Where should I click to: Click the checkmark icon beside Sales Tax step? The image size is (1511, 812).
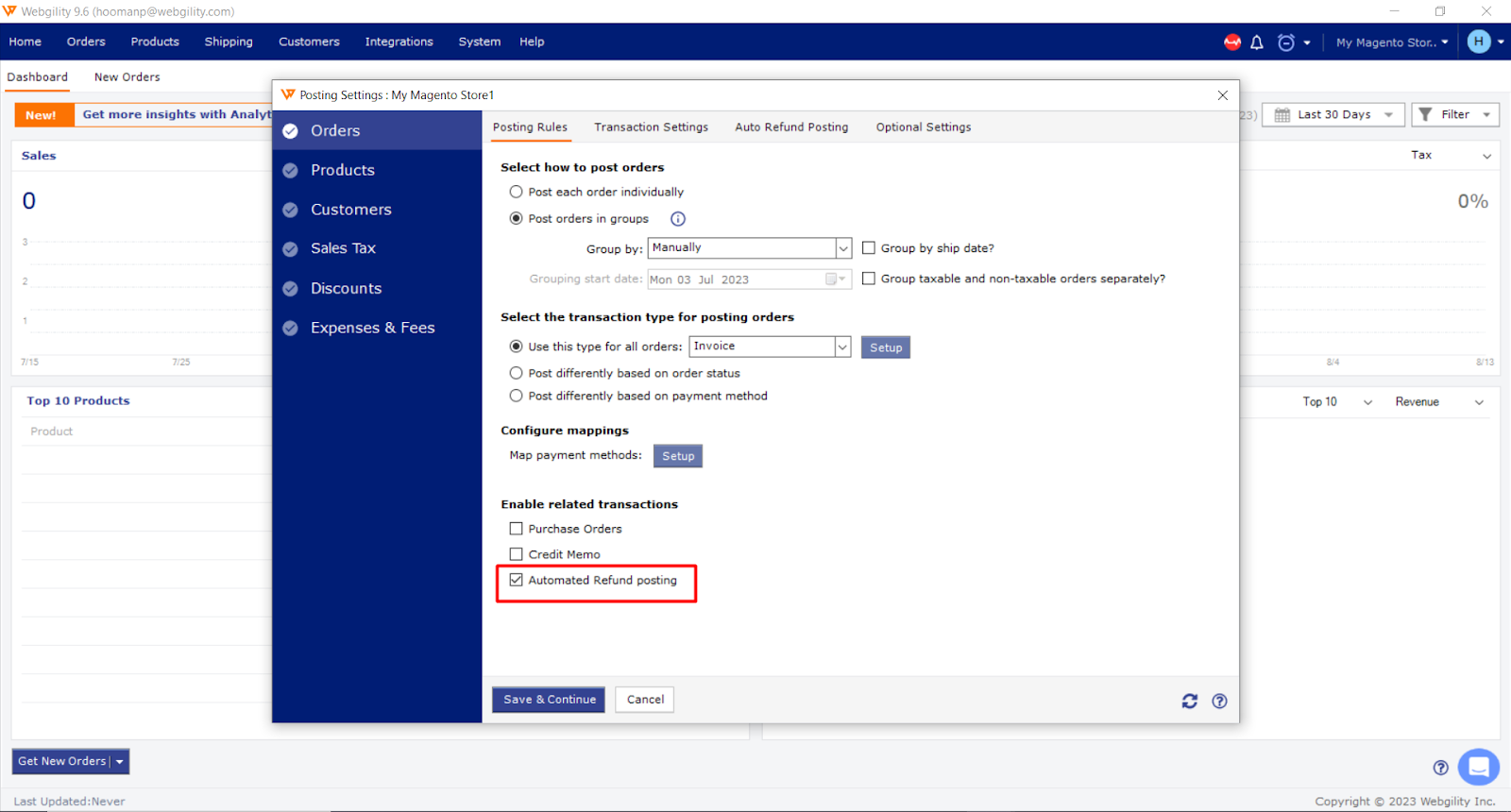click(x=291, y=249)
